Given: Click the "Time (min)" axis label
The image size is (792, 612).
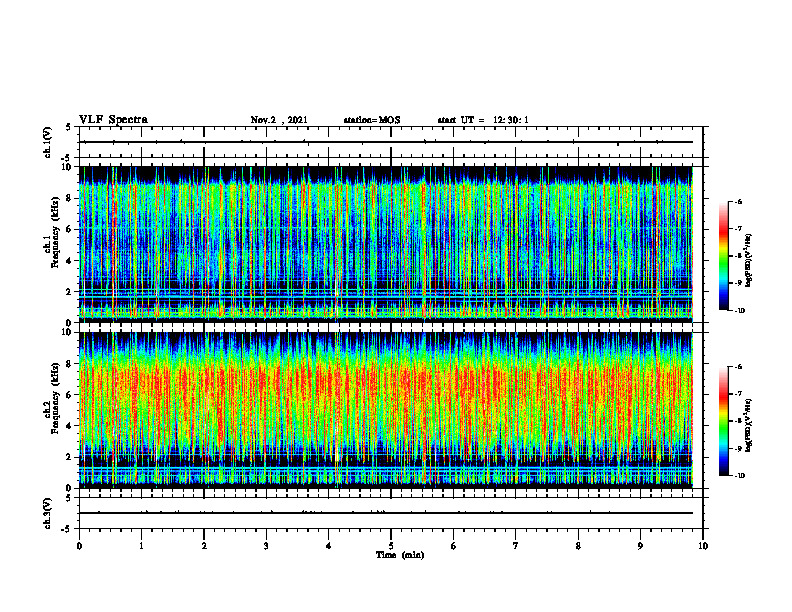Looking at the screenshot, I should [400, 555].
